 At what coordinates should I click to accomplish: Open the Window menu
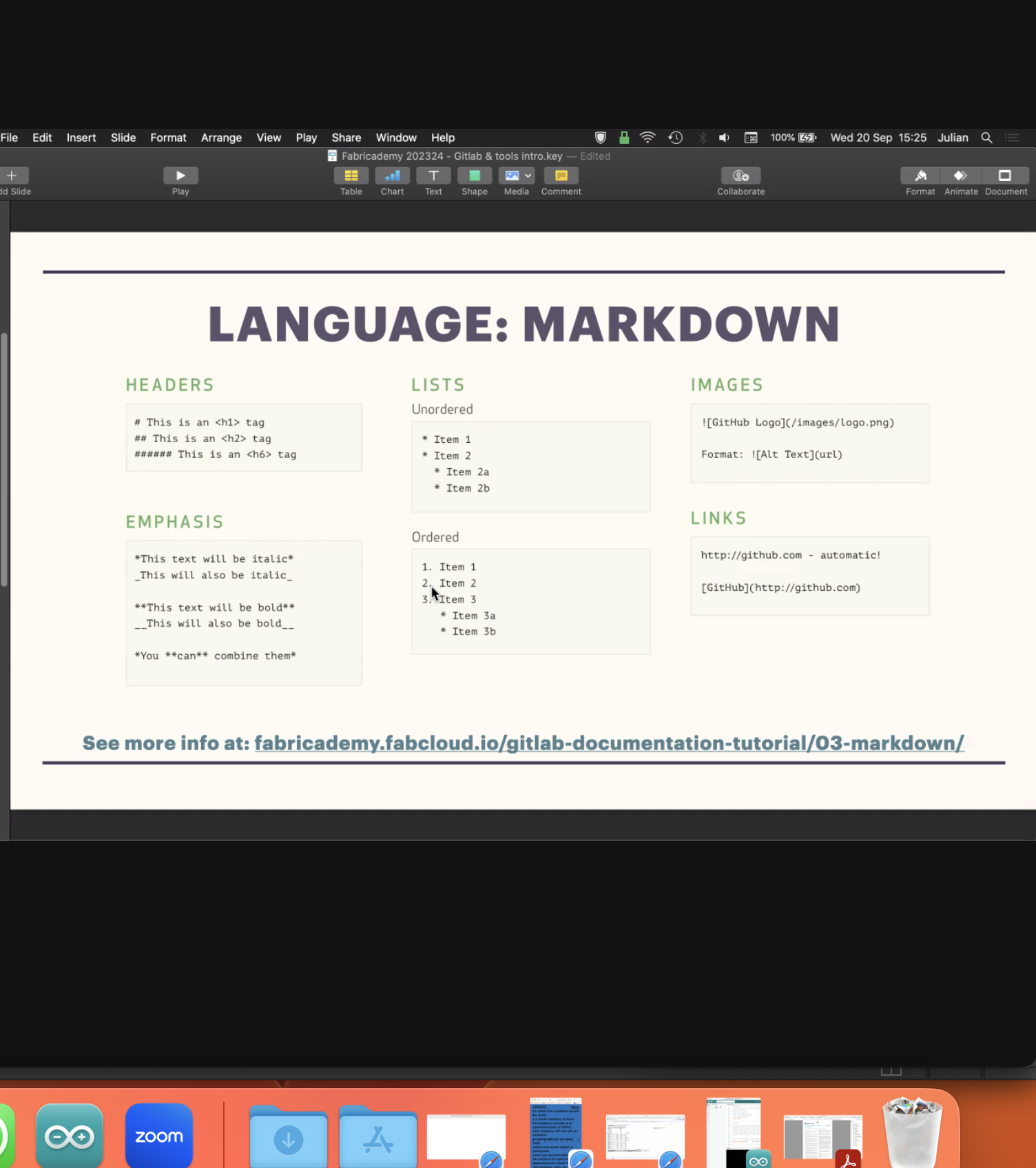(x=396, y=138)
